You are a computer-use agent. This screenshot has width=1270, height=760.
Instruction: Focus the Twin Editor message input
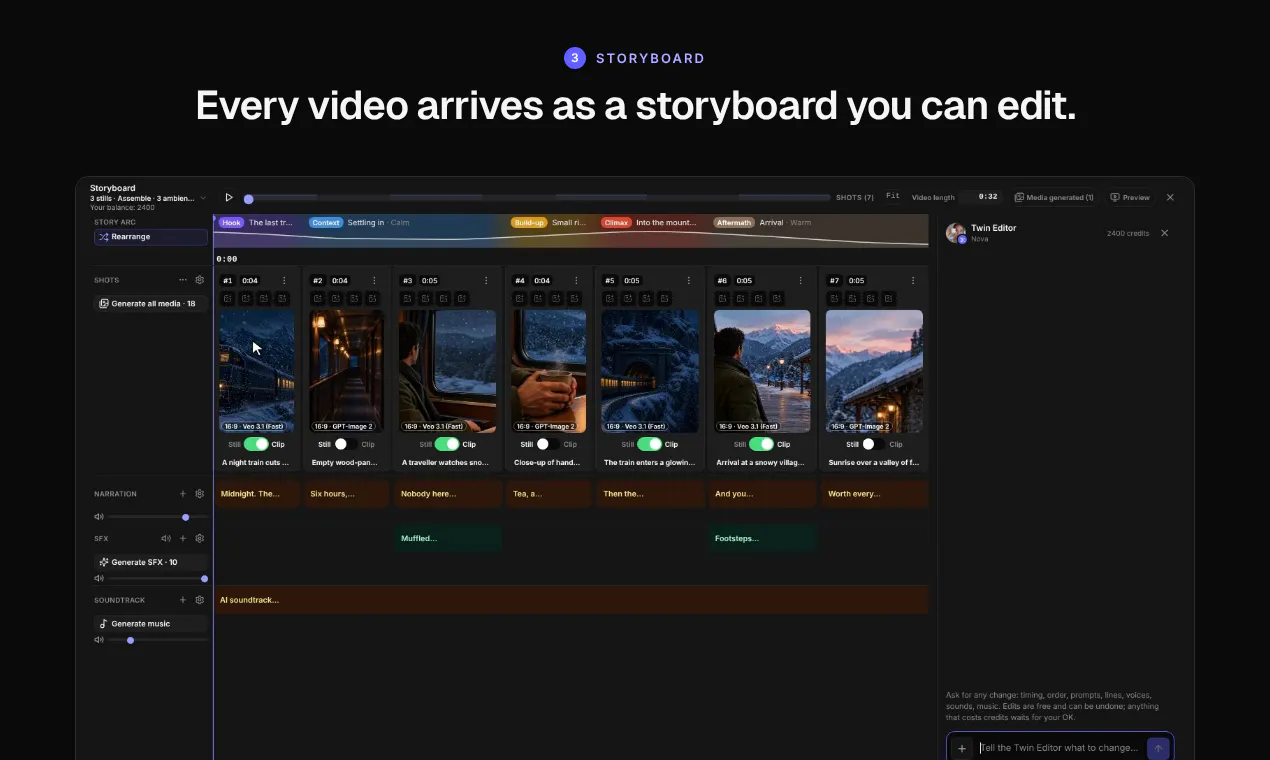click(1059, 748)
